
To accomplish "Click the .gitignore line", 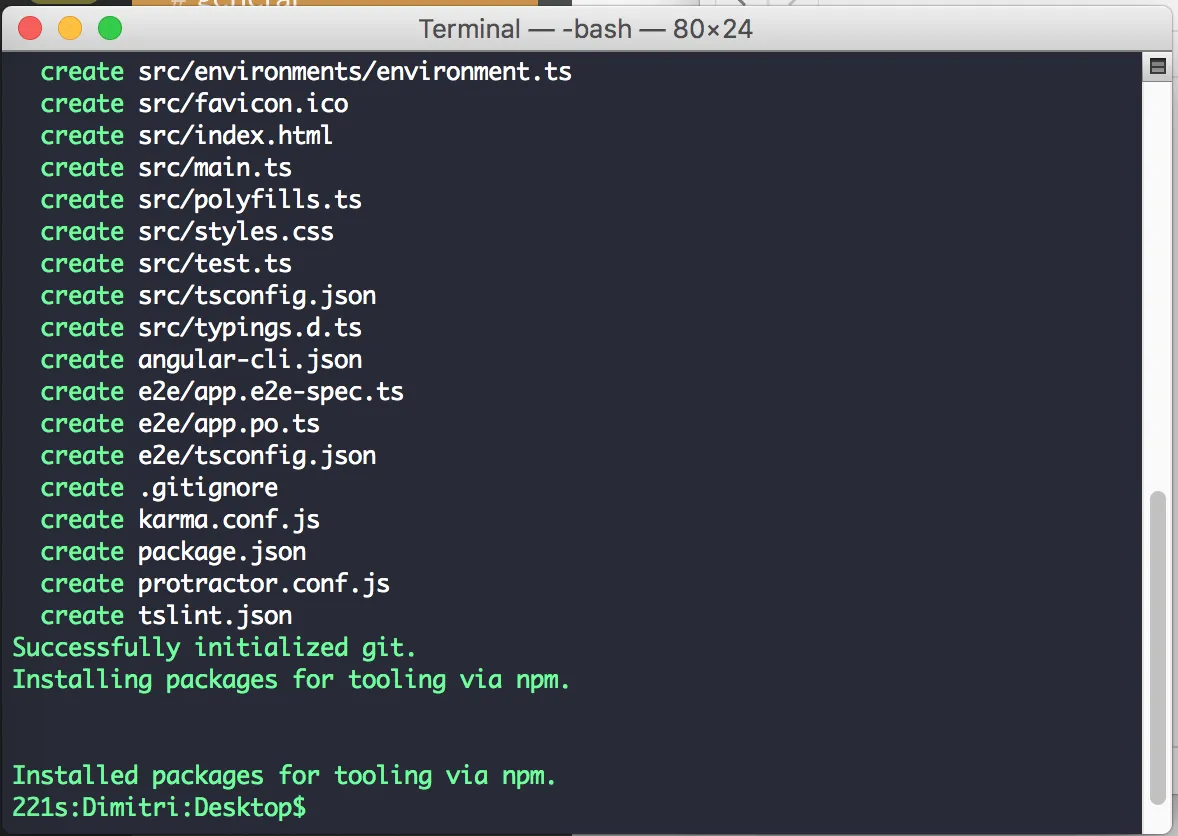I will pos(208,488).
